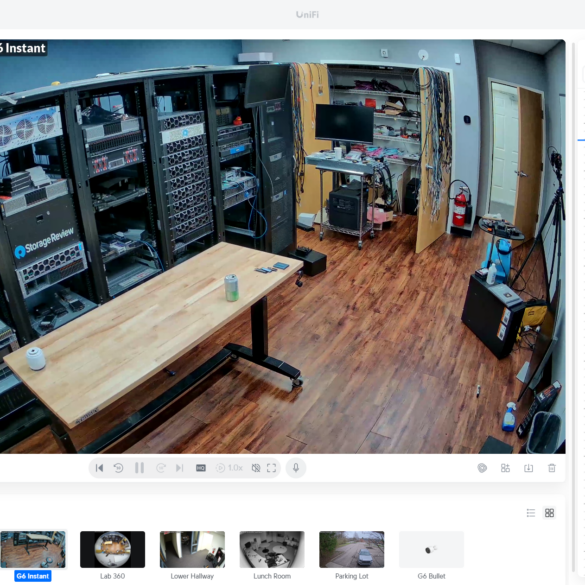This screenshot has height=585, width=585.
Task: Click the Parking Lot label
Action: point(351,576)
